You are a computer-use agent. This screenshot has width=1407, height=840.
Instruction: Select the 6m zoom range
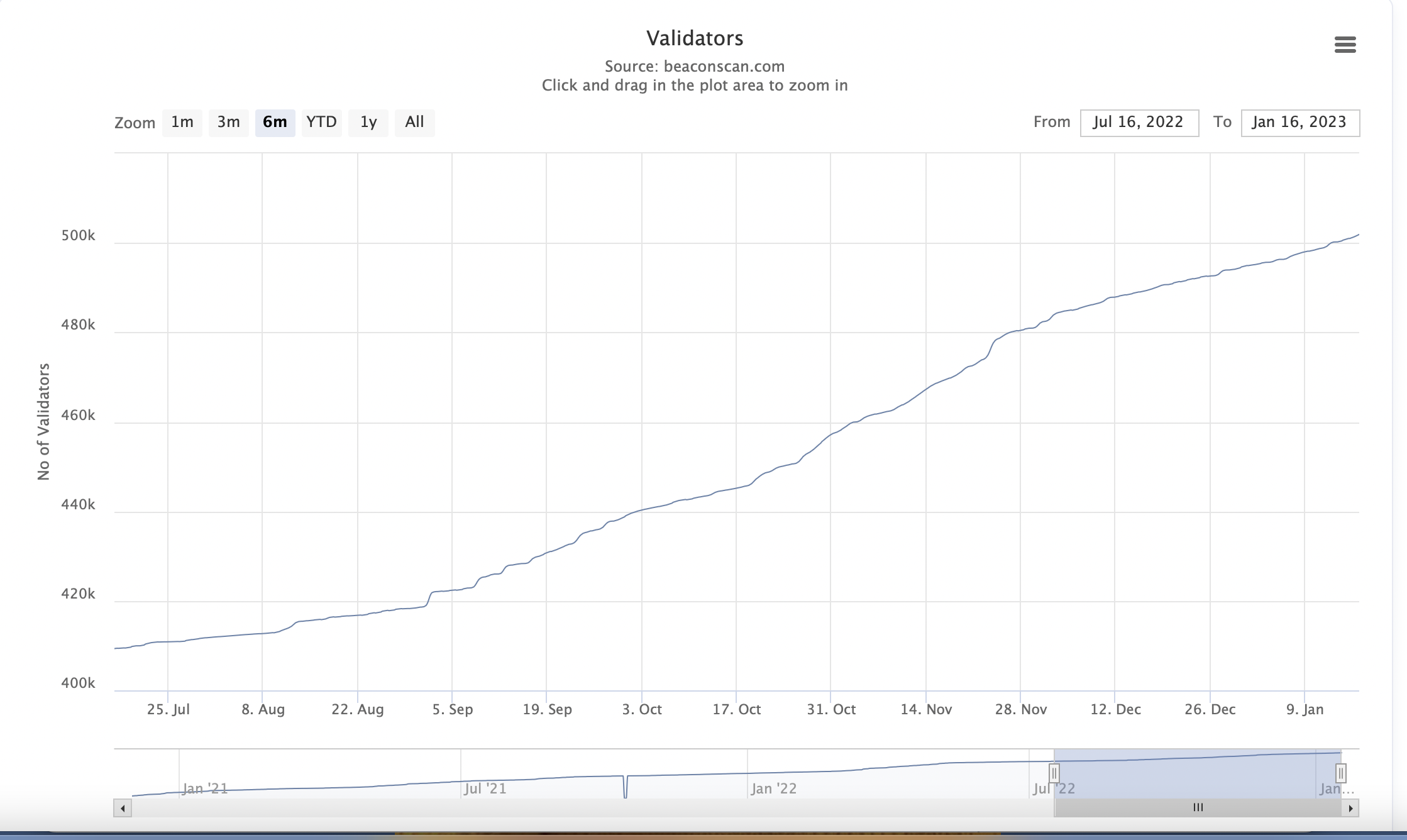tap(275, 122)
